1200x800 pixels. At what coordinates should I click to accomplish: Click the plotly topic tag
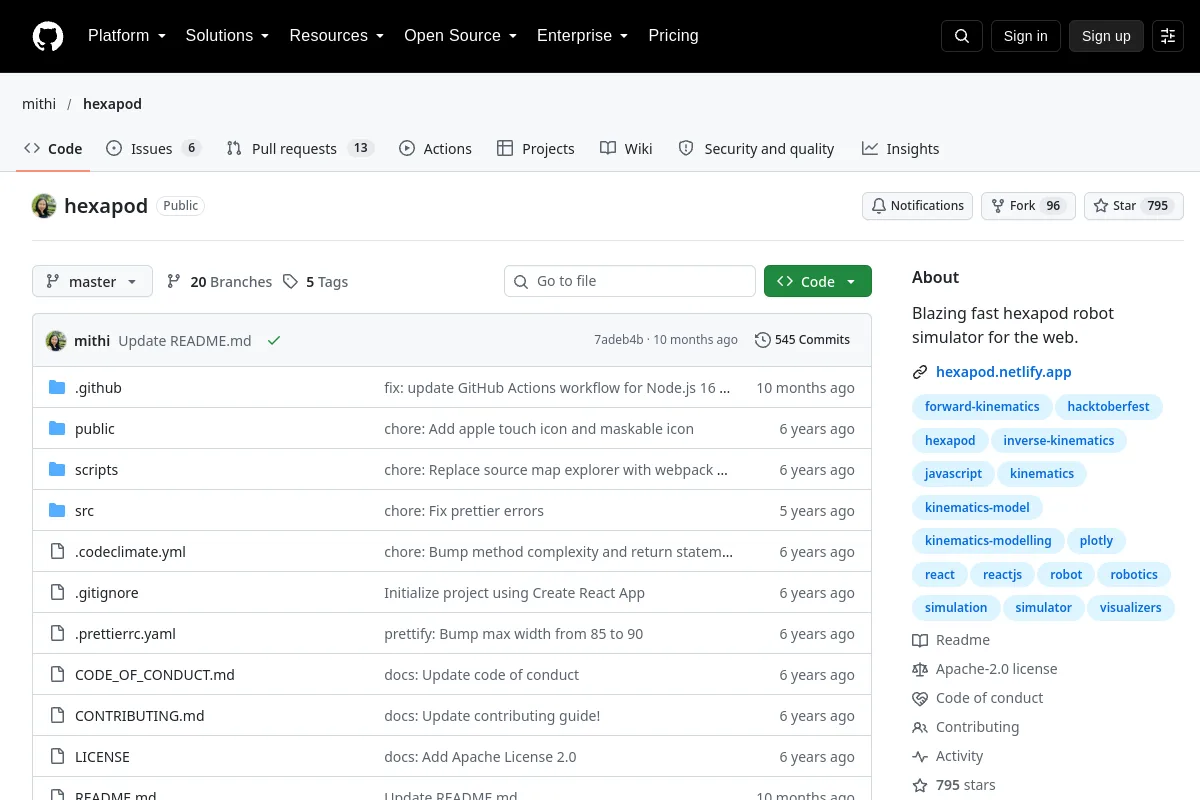[x=1096, y=541]
